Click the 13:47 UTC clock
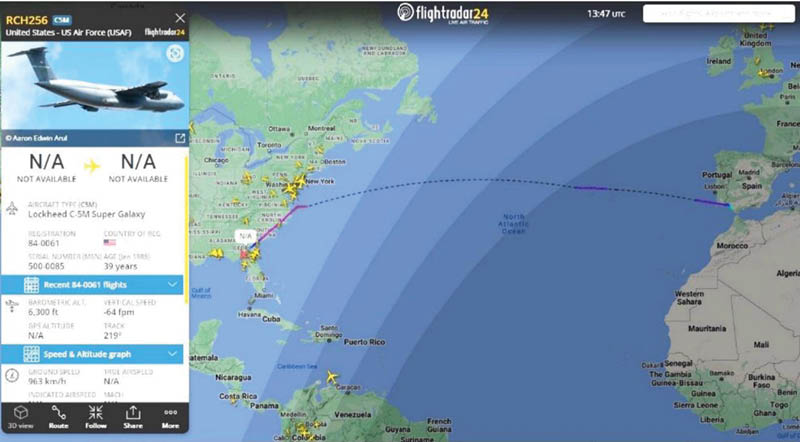The width and height of the screenshot is (800, 442). pyautogui.click(x=605, y=14)
